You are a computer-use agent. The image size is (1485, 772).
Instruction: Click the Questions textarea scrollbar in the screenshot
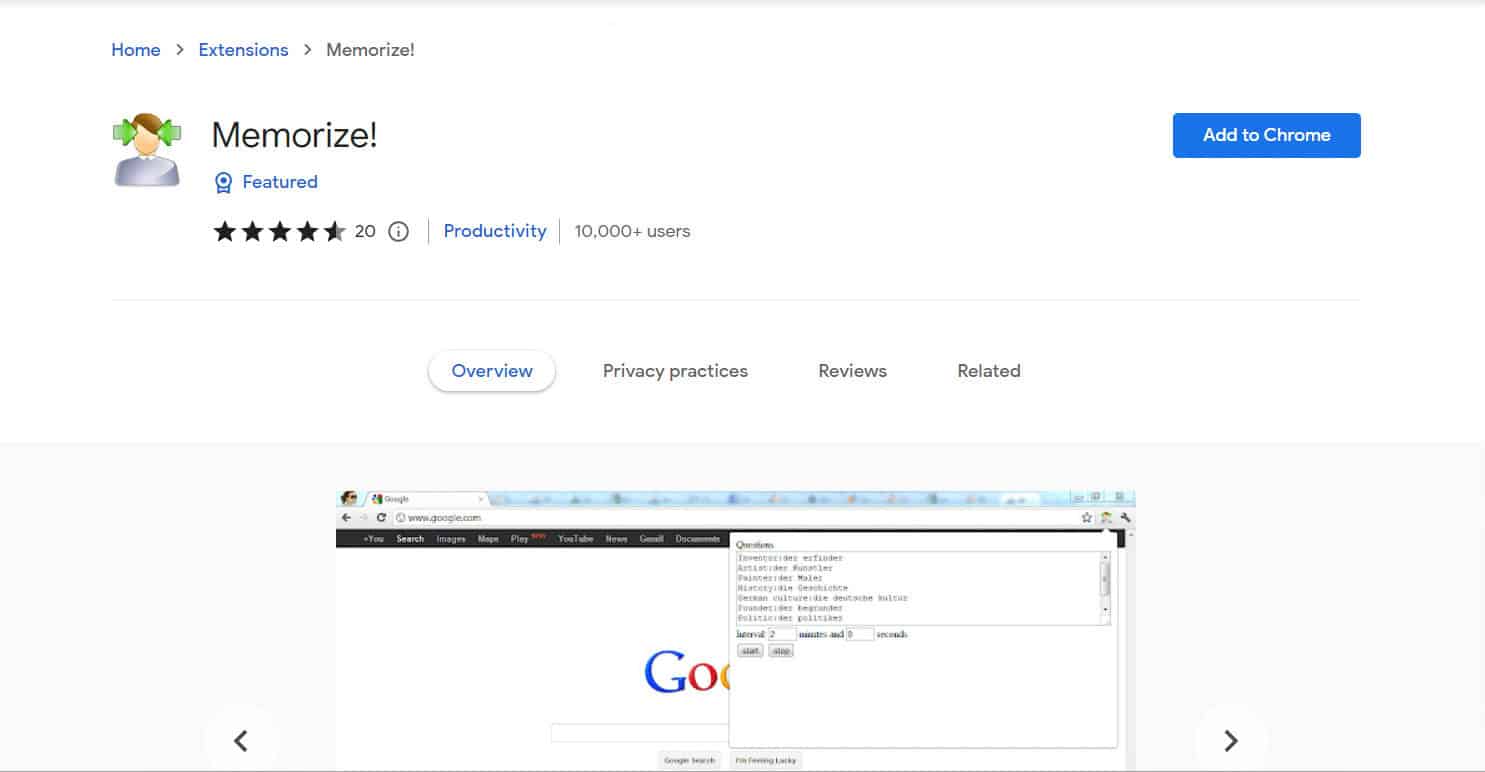click(1105, 583)
